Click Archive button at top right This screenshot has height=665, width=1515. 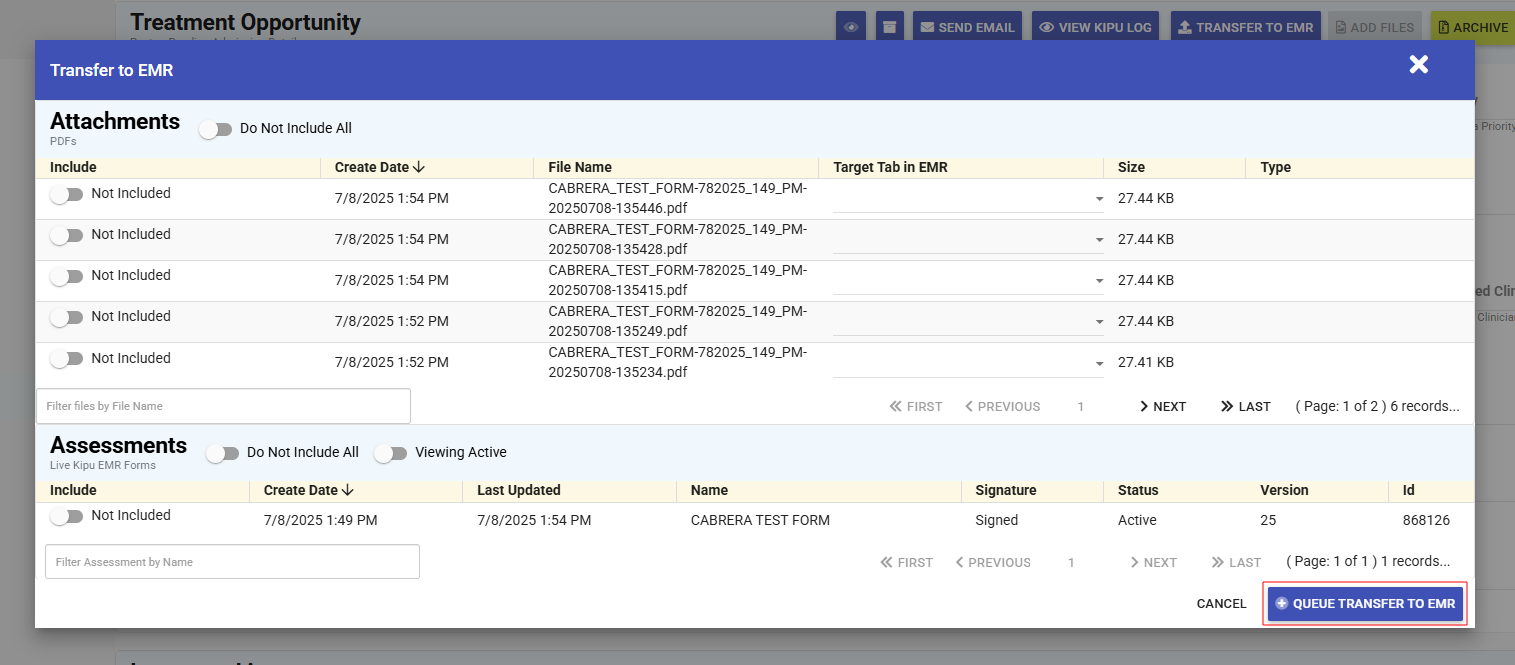[1471, 27]
